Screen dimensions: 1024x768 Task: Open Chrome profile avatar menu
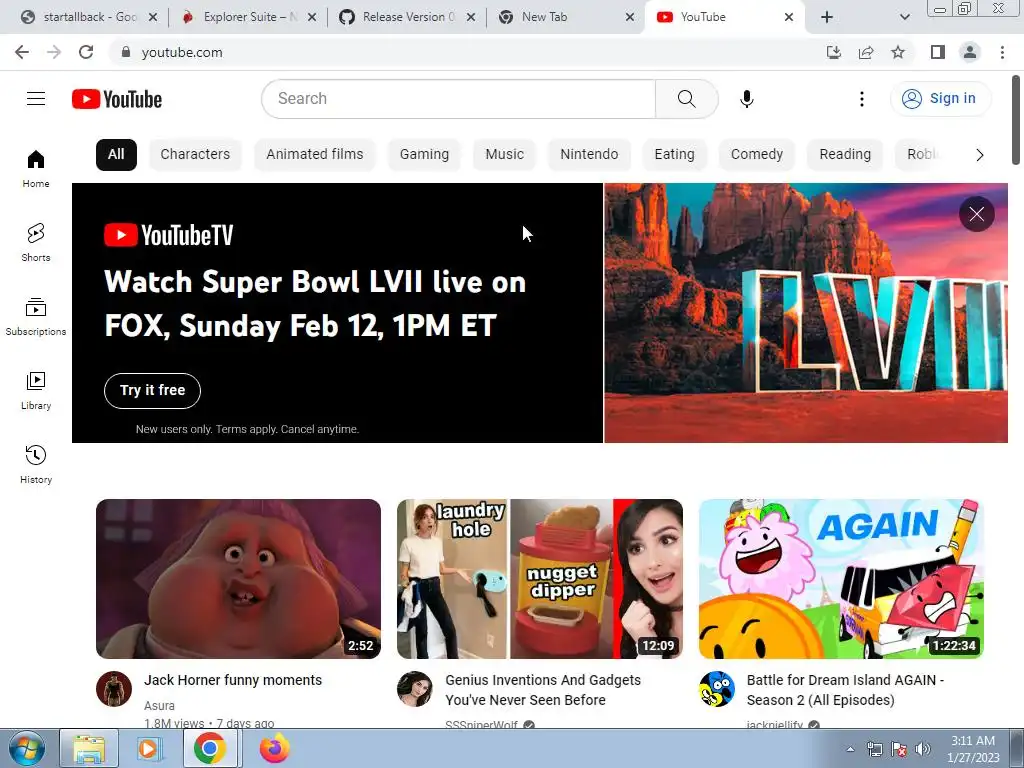point(970,52)
